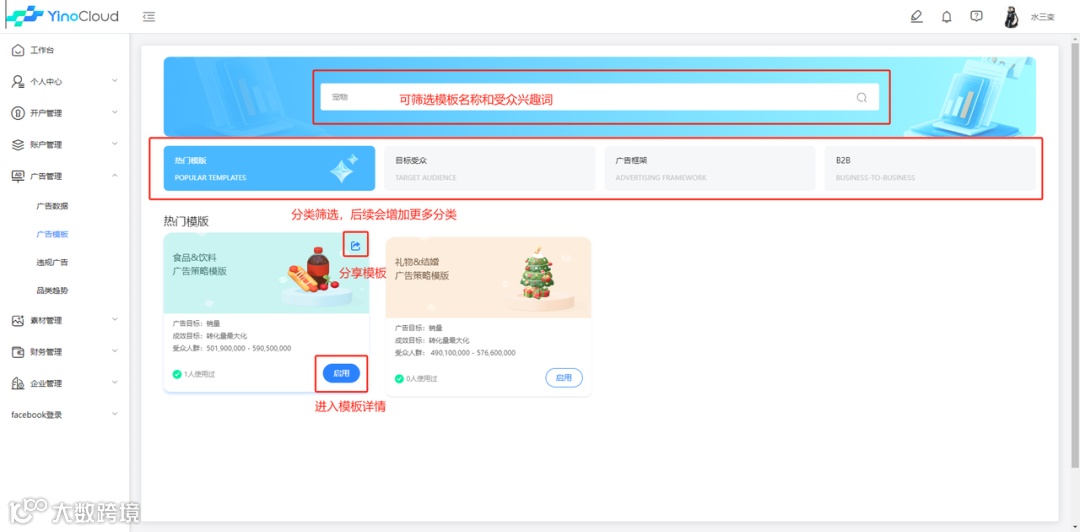Image resolution: width=1080 pixels, height=532 pixels.
Task: Switch to the 目标受众 Target Audience tab
Action: pyautogui.click(x=490, y=168)
